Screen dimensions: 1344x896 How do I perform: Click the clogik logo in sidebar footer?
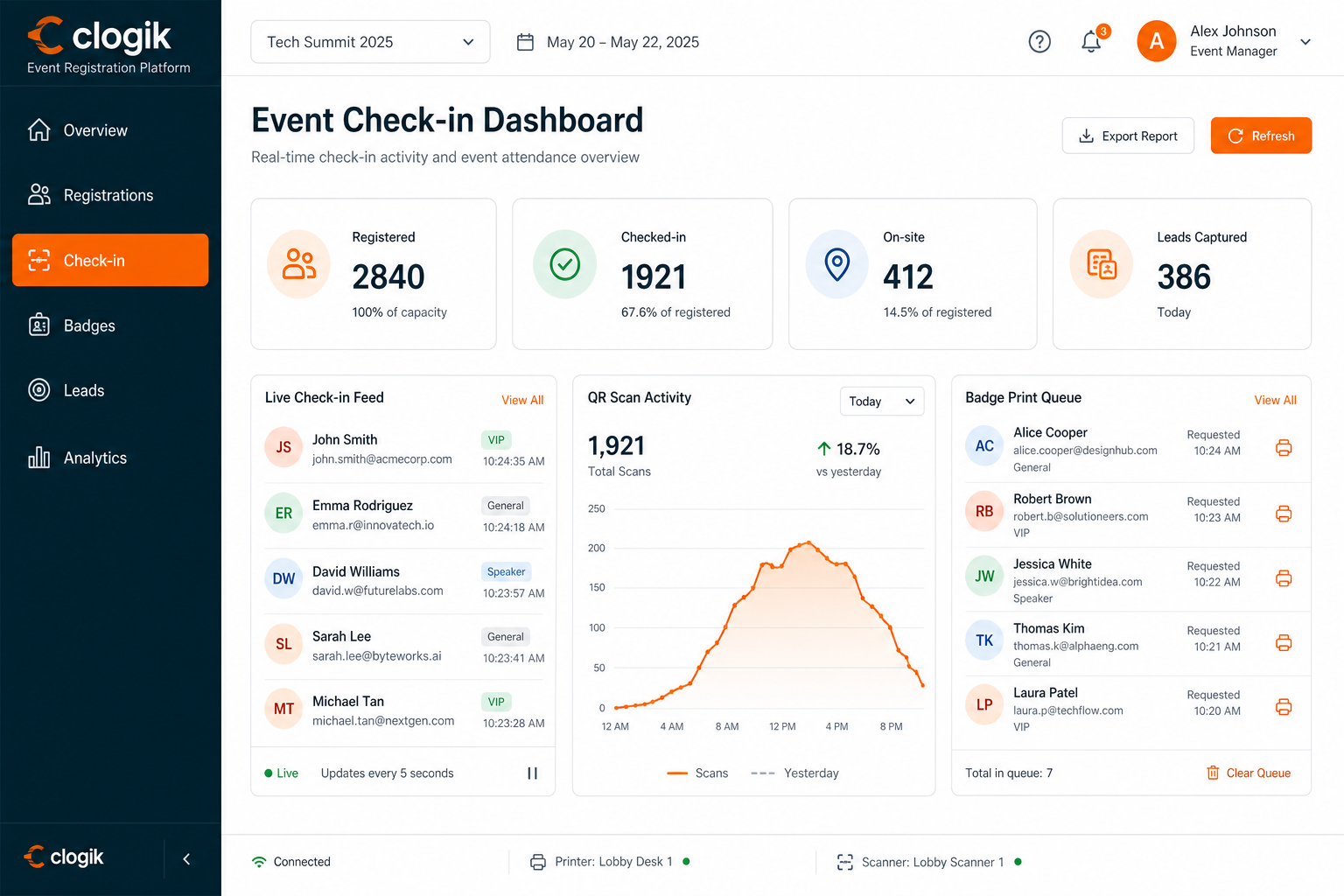tap(64, 857)
